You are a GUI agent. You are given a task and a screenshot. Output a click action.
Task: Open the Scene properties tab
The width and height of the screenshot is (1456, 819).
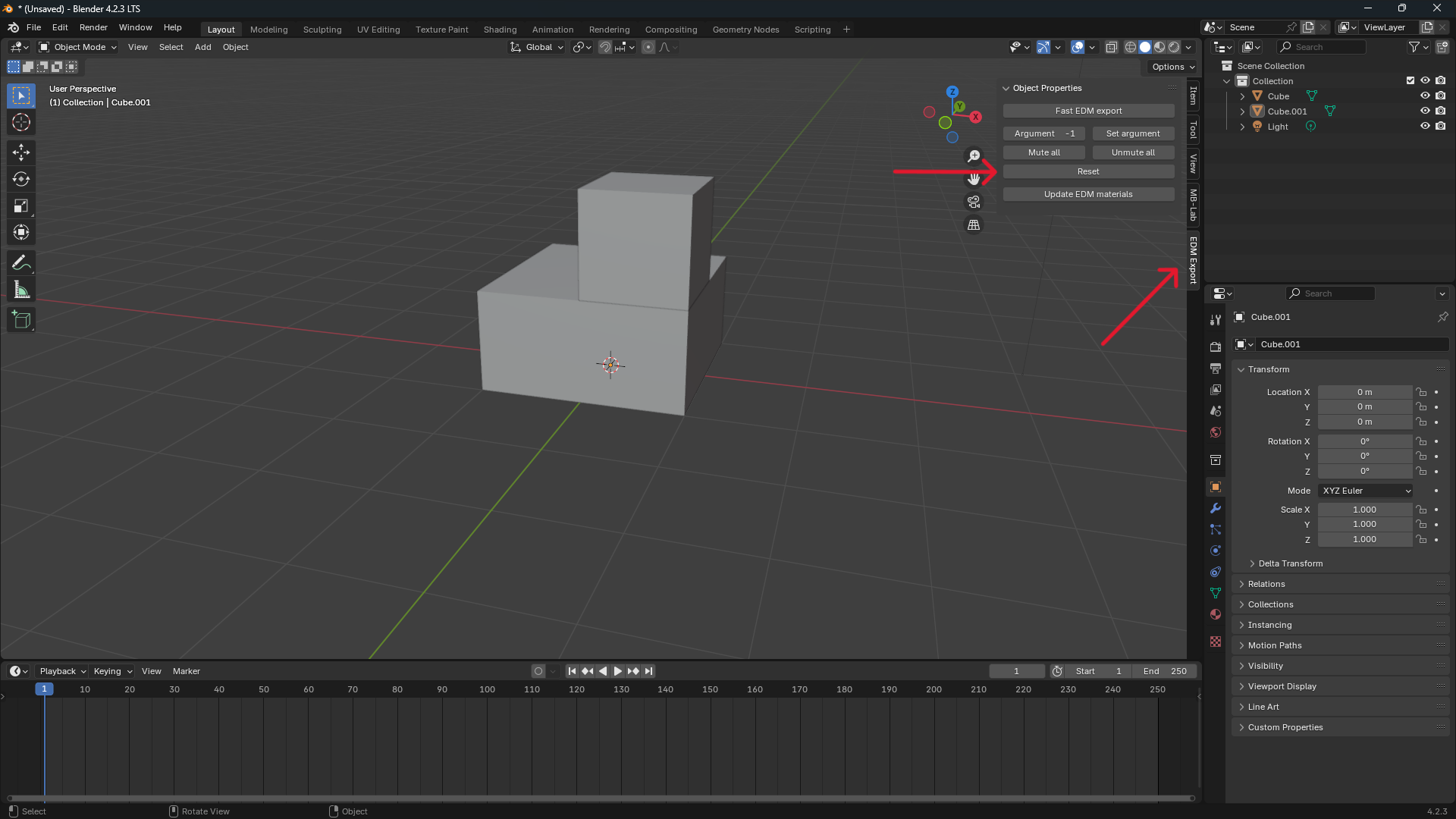tap(1216, 410)
